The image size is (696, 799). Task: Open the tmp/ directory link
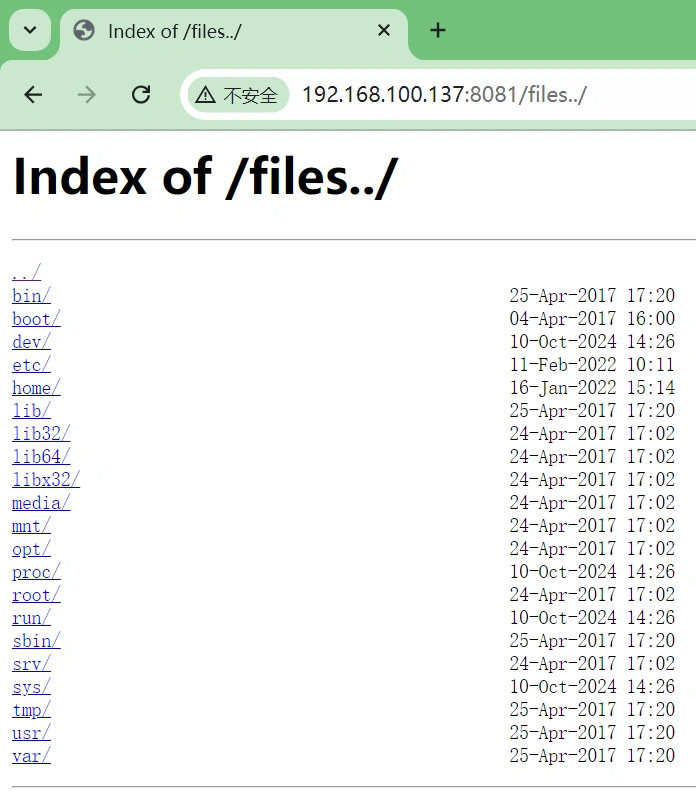pos(31,710)
